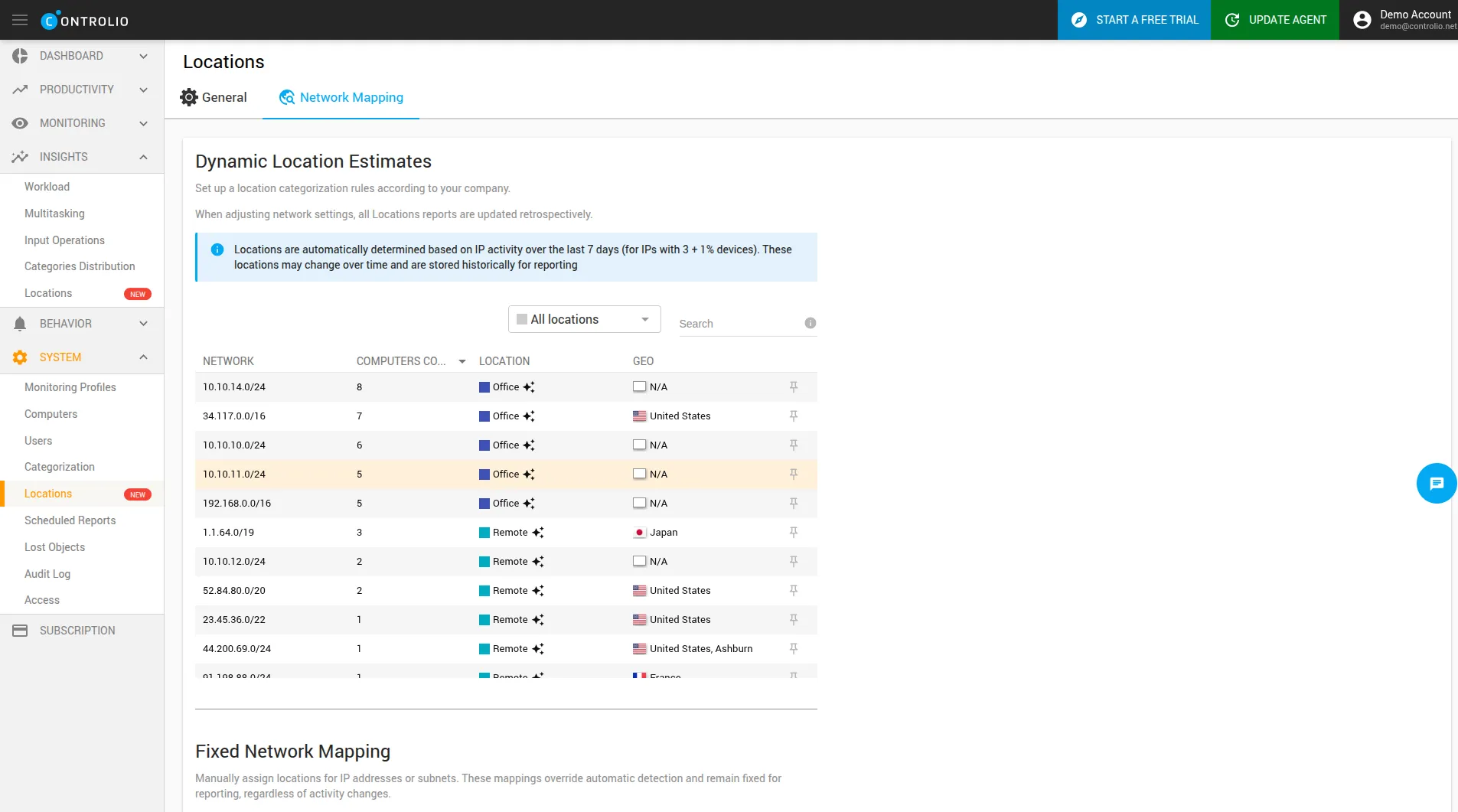Click the NETWORK column header

click(228, 361)
